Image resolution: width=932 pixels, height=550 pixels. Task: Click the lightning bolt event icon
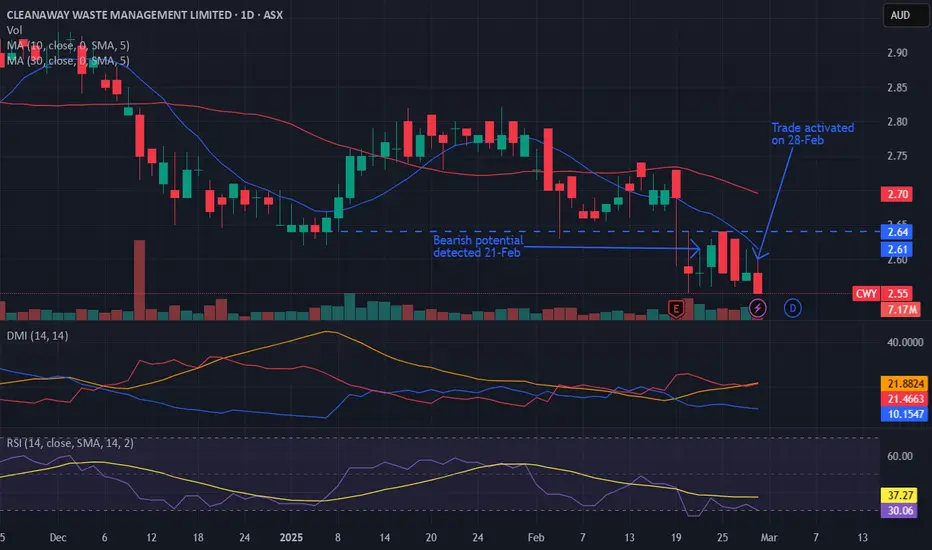[x=757, y=308]
